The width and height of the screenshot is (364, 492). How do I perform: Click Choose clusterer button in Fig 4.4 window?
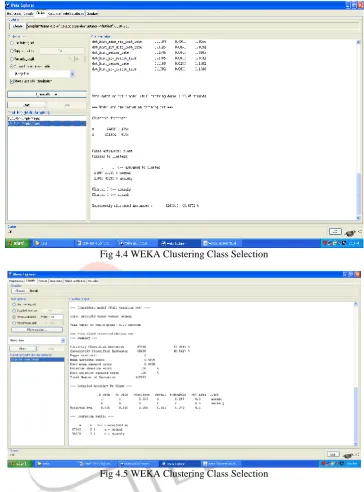(17, 26)
